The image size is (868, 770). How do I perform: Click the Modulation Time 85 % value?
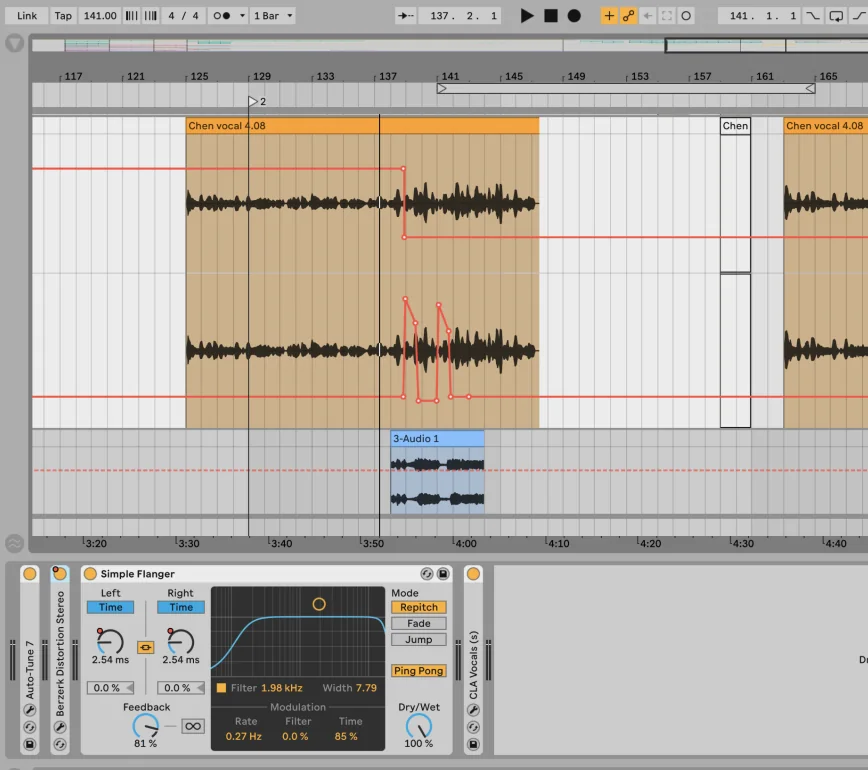point(346,736)
